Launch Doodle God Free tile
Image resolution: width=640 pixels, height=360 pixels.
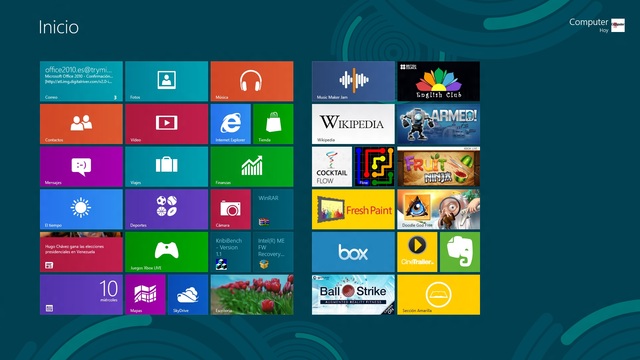439,209
